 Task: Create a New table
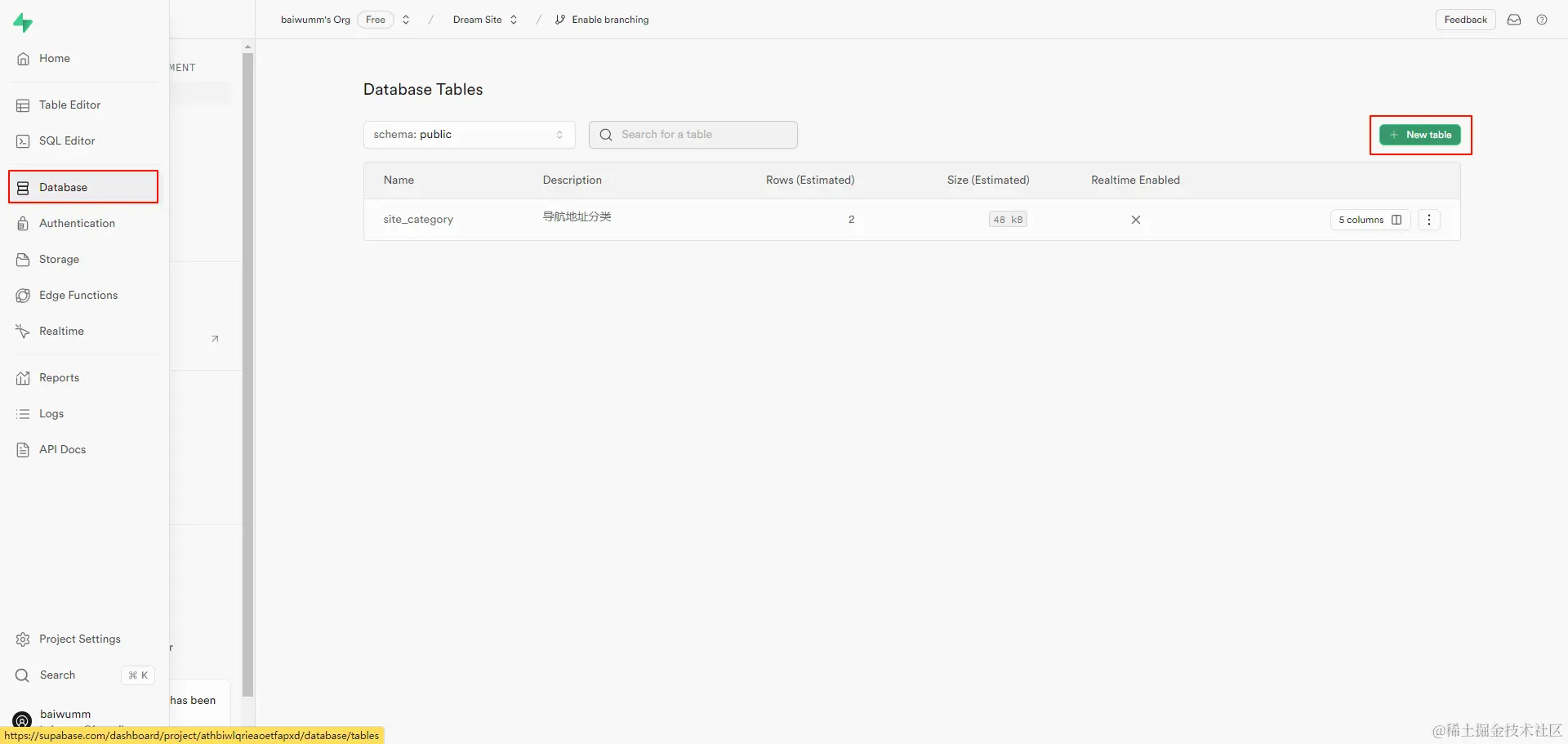point(1420,135)
